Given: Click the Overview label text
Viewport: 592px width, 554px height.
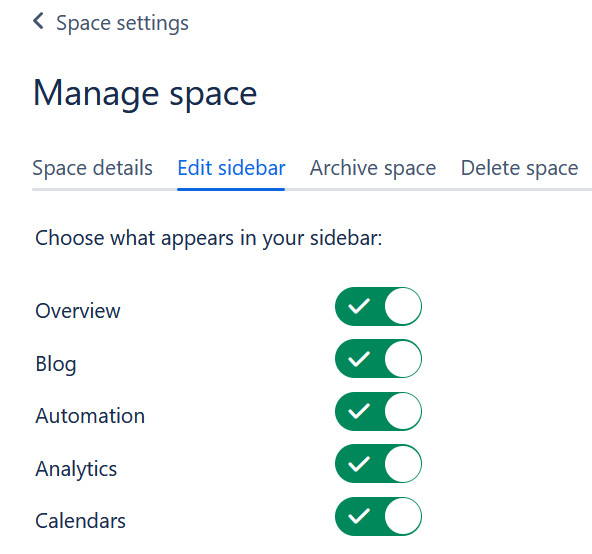Looking at the screenshot, I should coord(78,311).
